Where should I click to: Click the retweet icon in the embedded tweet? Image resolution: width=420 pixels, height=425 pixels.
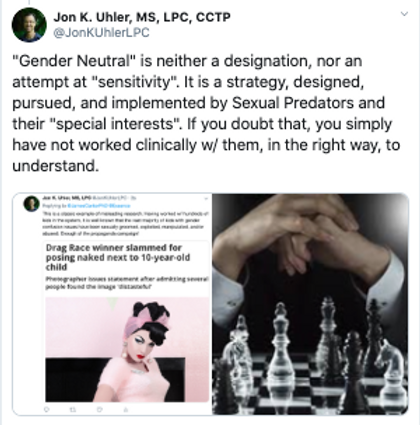[73, 409]
